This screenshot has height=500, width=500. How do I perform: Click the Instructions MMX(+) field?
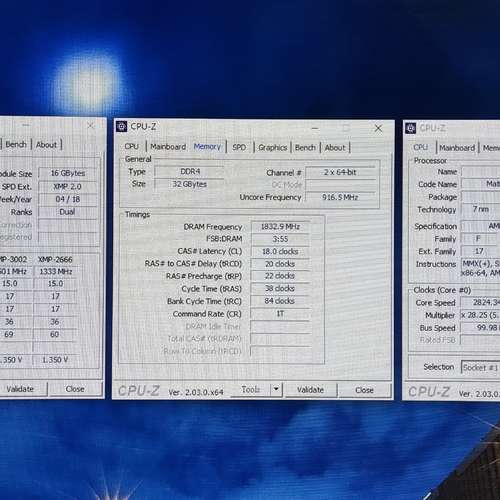(x=481, y=268)
